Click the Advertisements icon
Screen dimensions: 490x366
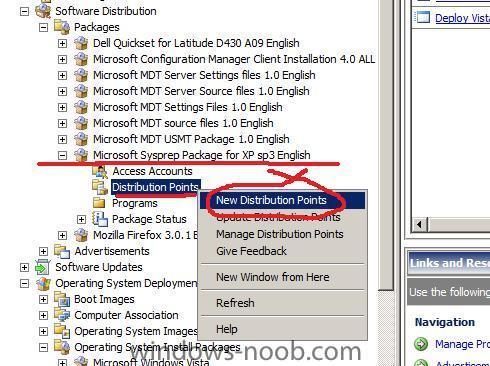pyautogui.click(x=62, y=251)
